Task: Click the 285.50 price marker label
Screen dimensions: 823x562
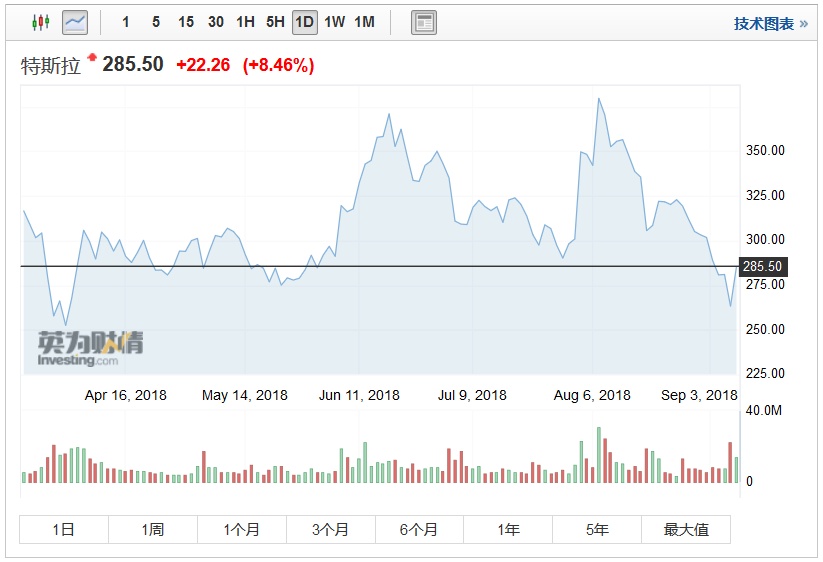Action: click(764, 267)
